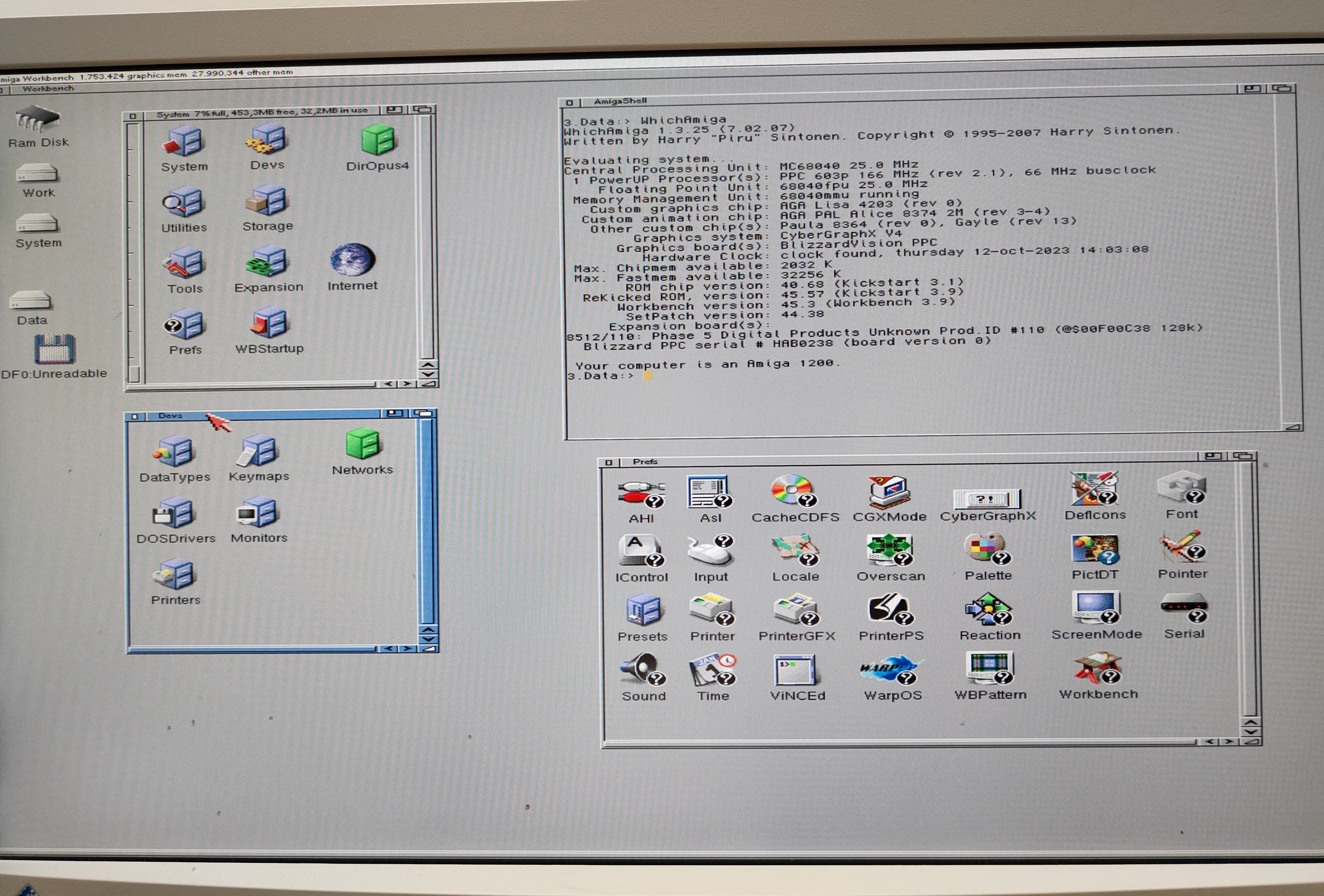Click the AmigaShell prompt cursor
1324x896 pixels.
(648, 375)
